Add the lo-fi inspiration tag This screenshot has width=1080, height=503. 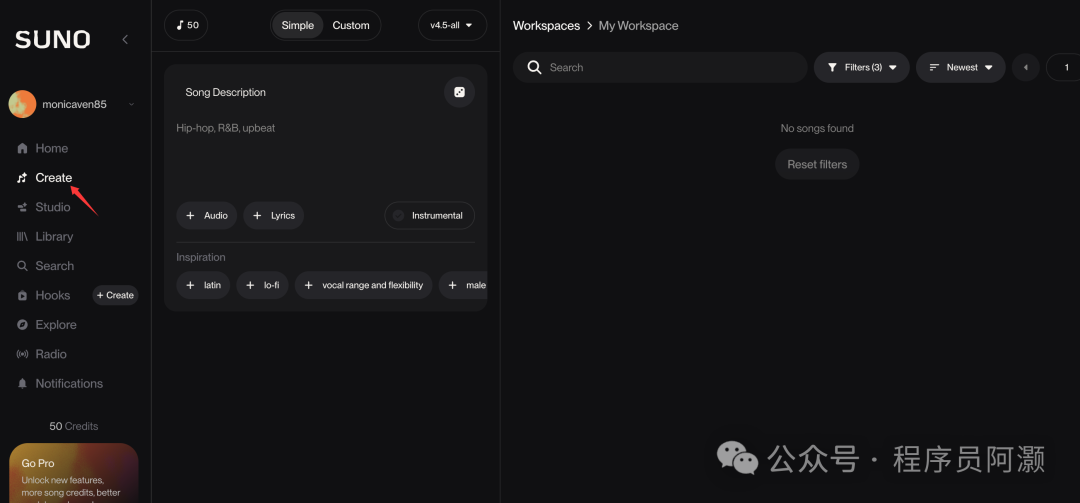262,285
